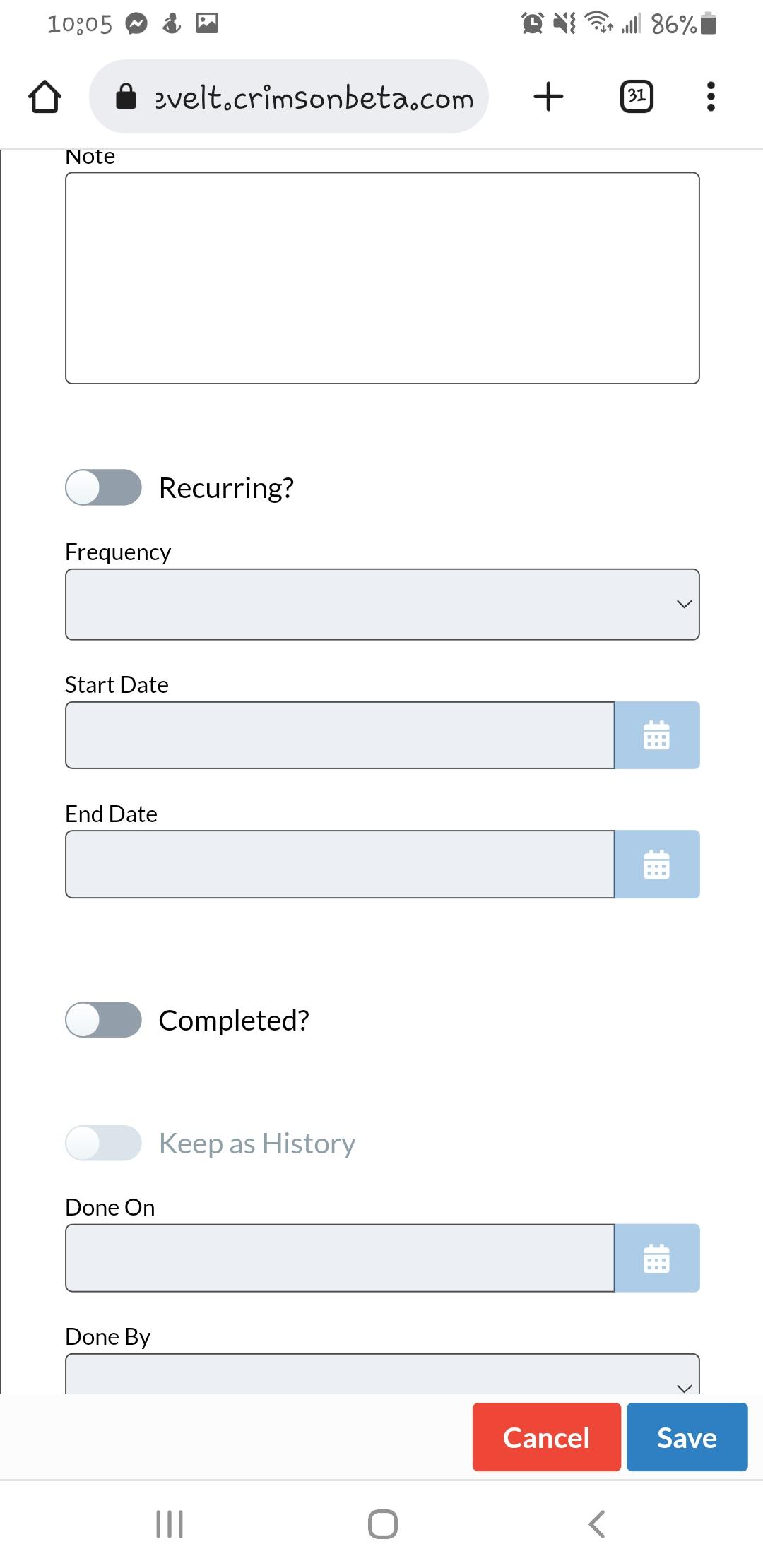The height and width of the screenshot is (1568, 763).
Task: Click the End Date text field
Action: [340, 865]
